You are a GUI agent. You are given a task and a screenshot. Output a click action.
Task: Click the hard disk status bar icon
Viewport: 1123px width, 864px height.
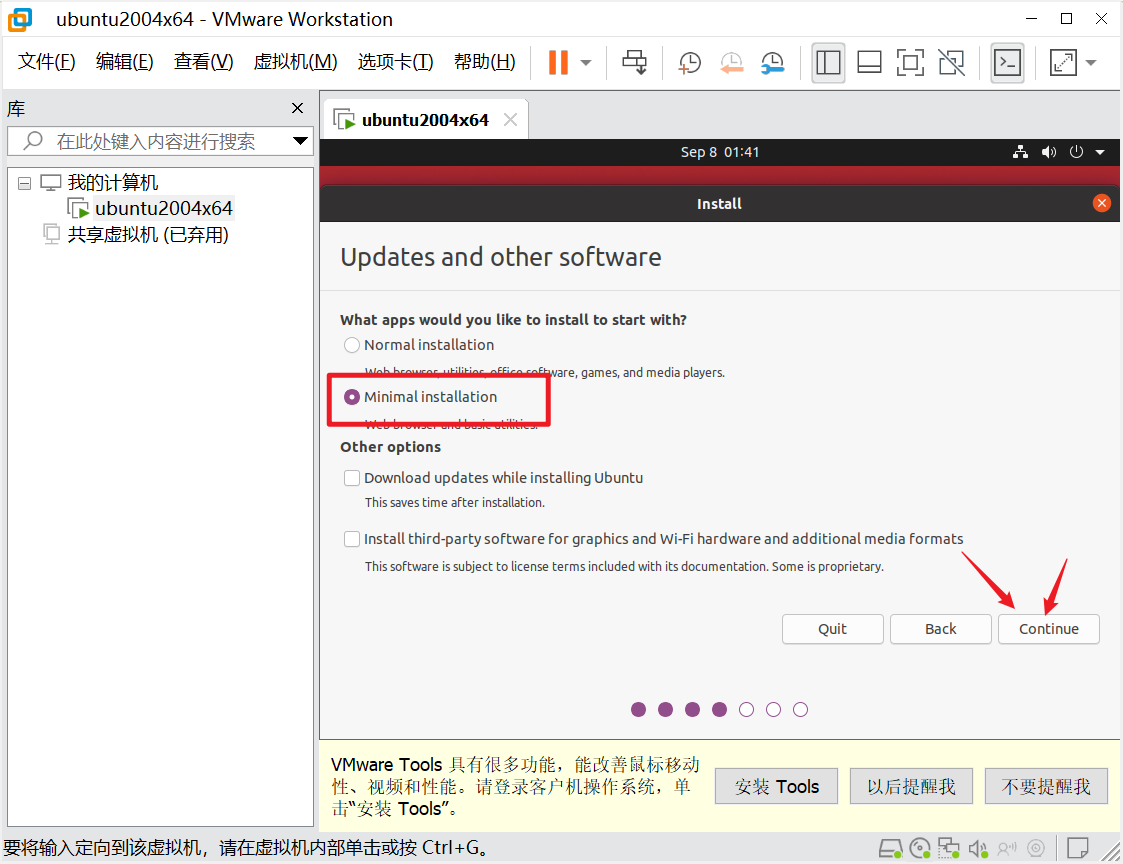click(890, 849)
